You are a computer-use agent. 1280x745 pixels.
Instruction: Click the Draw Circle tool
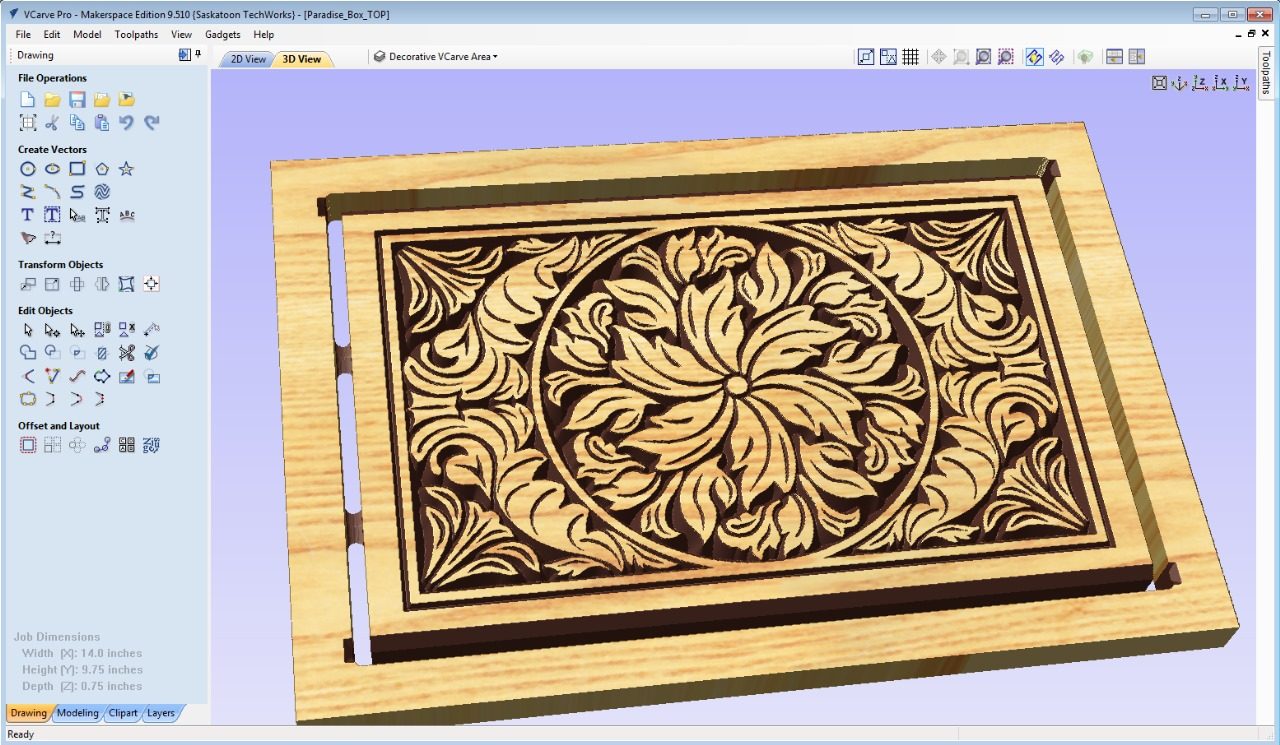pyautogui.click(x=28, y=169)
